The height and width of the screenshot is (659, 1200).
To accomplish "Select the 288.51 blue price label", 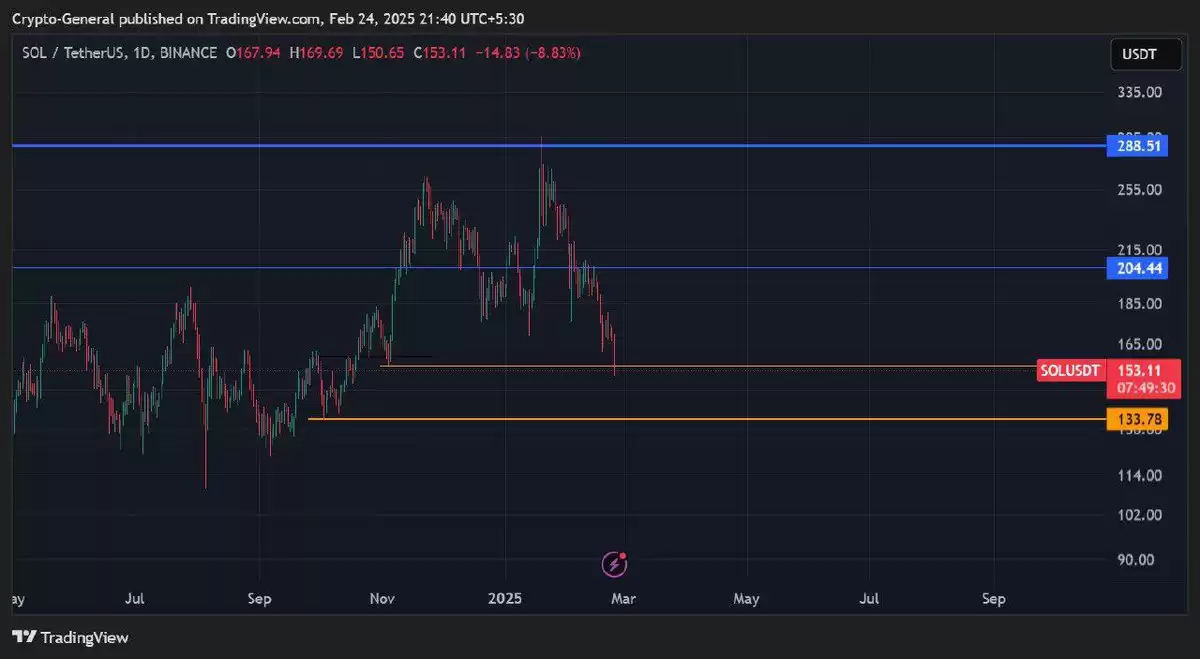I will 1138,146.
